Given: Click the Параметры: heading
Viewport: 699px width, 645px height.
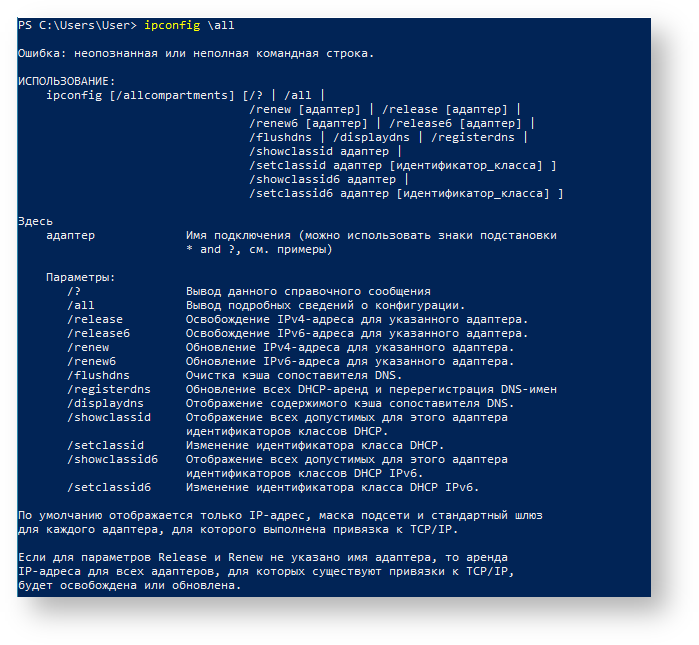Looking at the screenshot, I should (81, 277).
